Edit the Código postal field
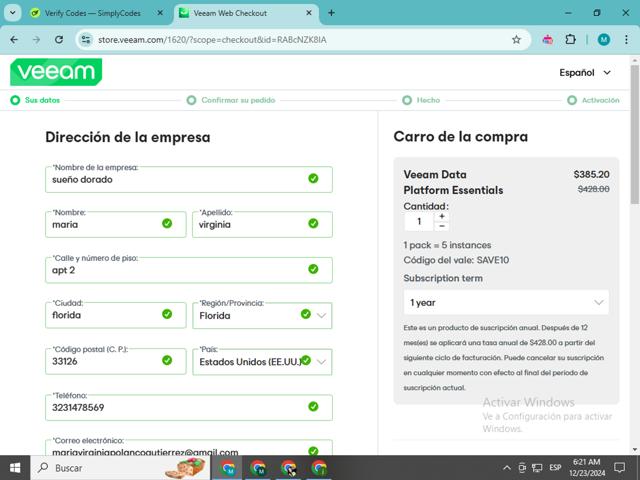The height and width of the screenshot is (480, 640). 116,361
